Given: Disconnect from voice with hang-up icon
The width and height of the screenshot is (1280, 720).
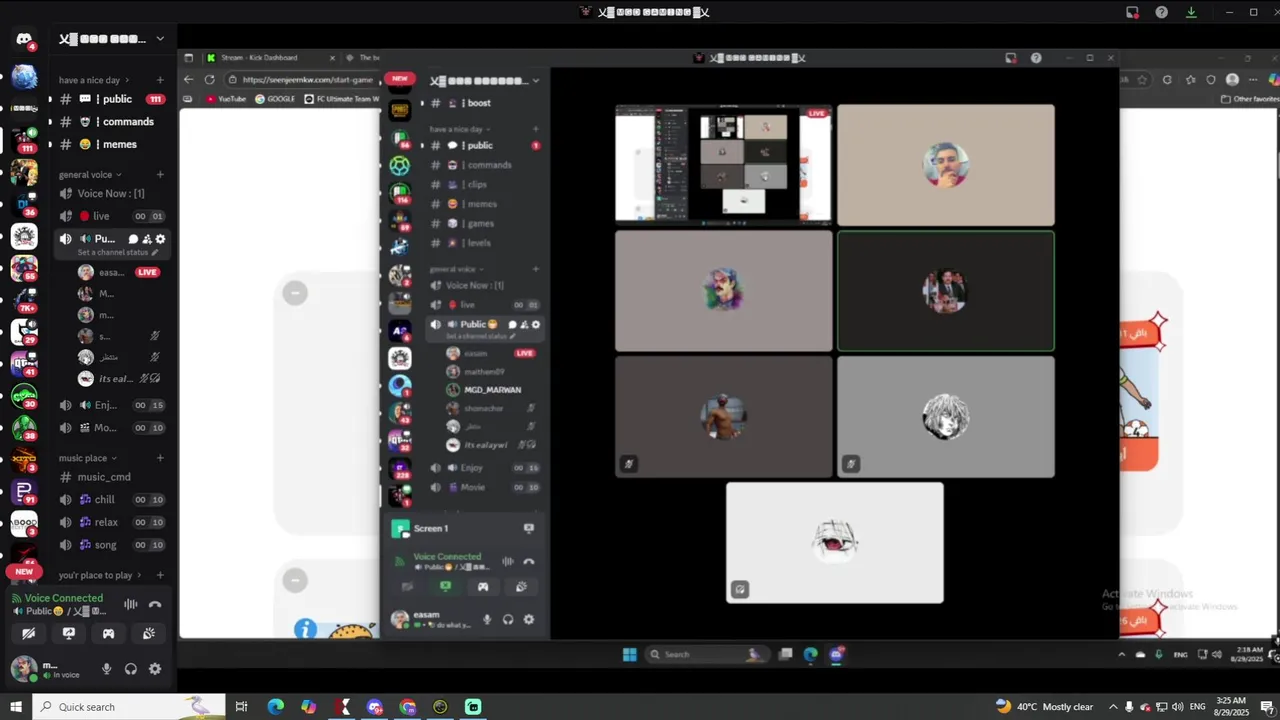Looking at the screenshot, I should coord(155,604).
